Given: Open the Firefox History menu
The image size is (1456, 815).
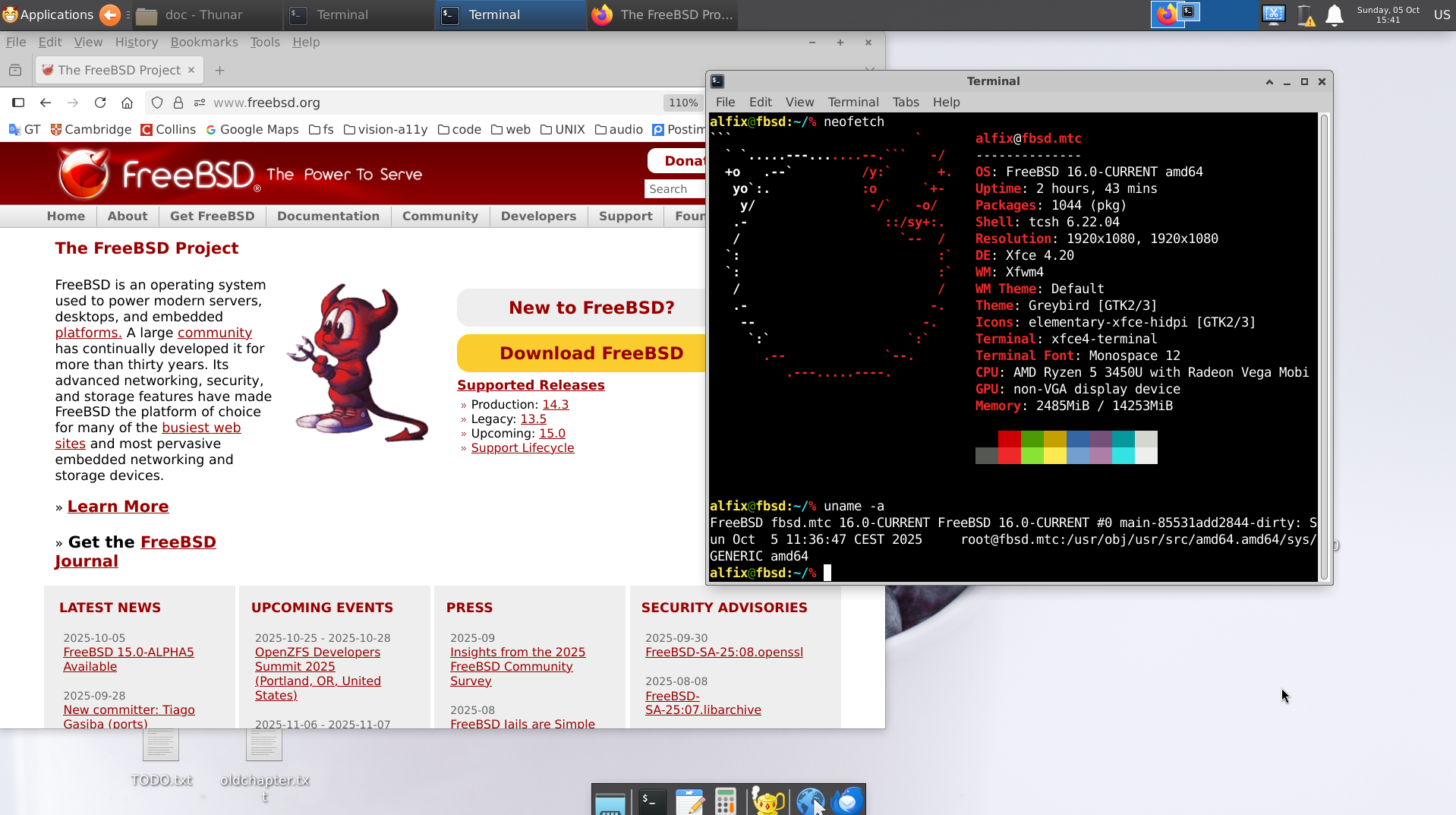Looking at the screenshot, I should click(136, 42).
